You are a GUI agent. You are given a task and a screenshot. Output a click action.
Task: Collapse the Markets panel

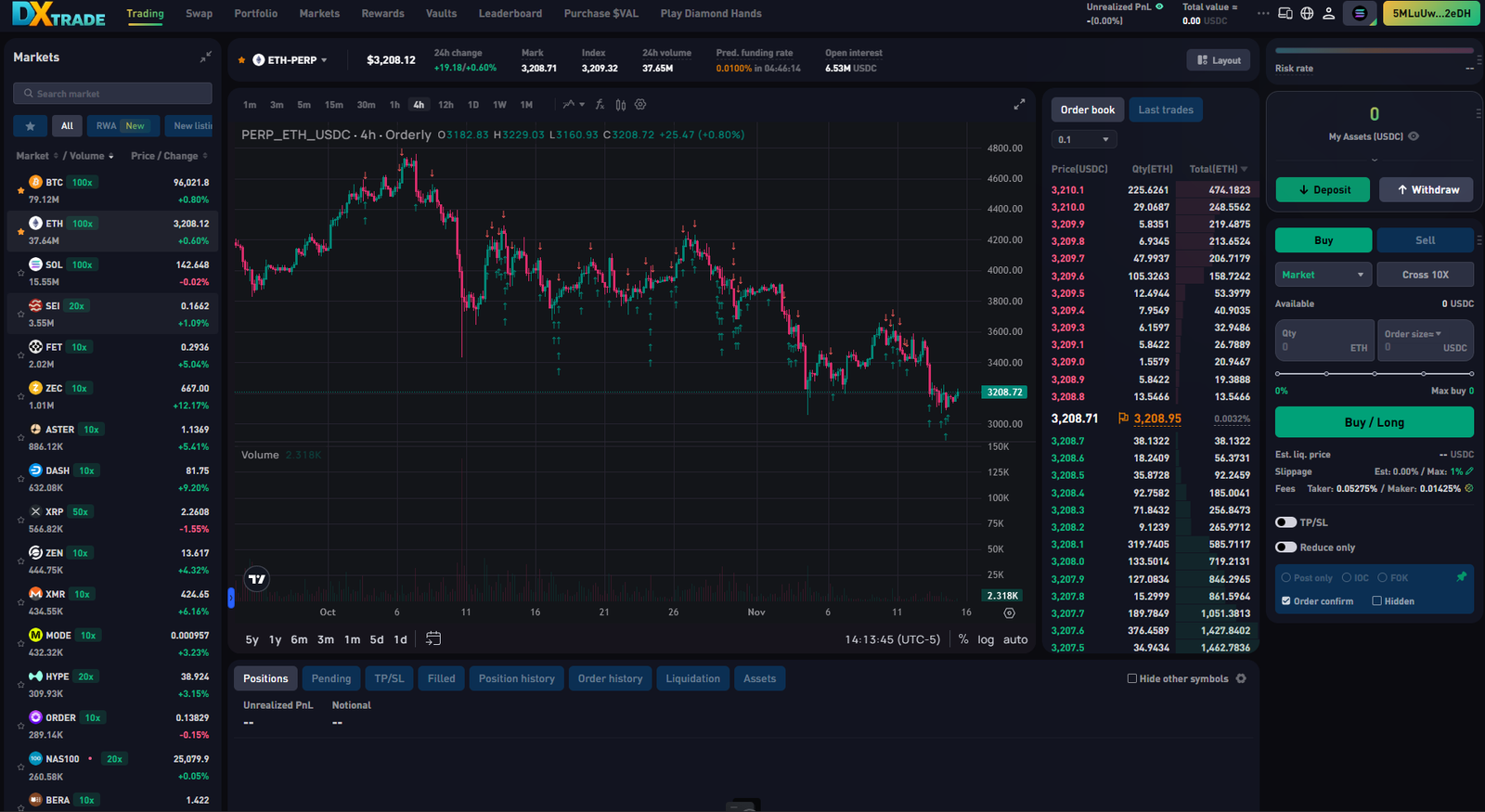[206, 58]
